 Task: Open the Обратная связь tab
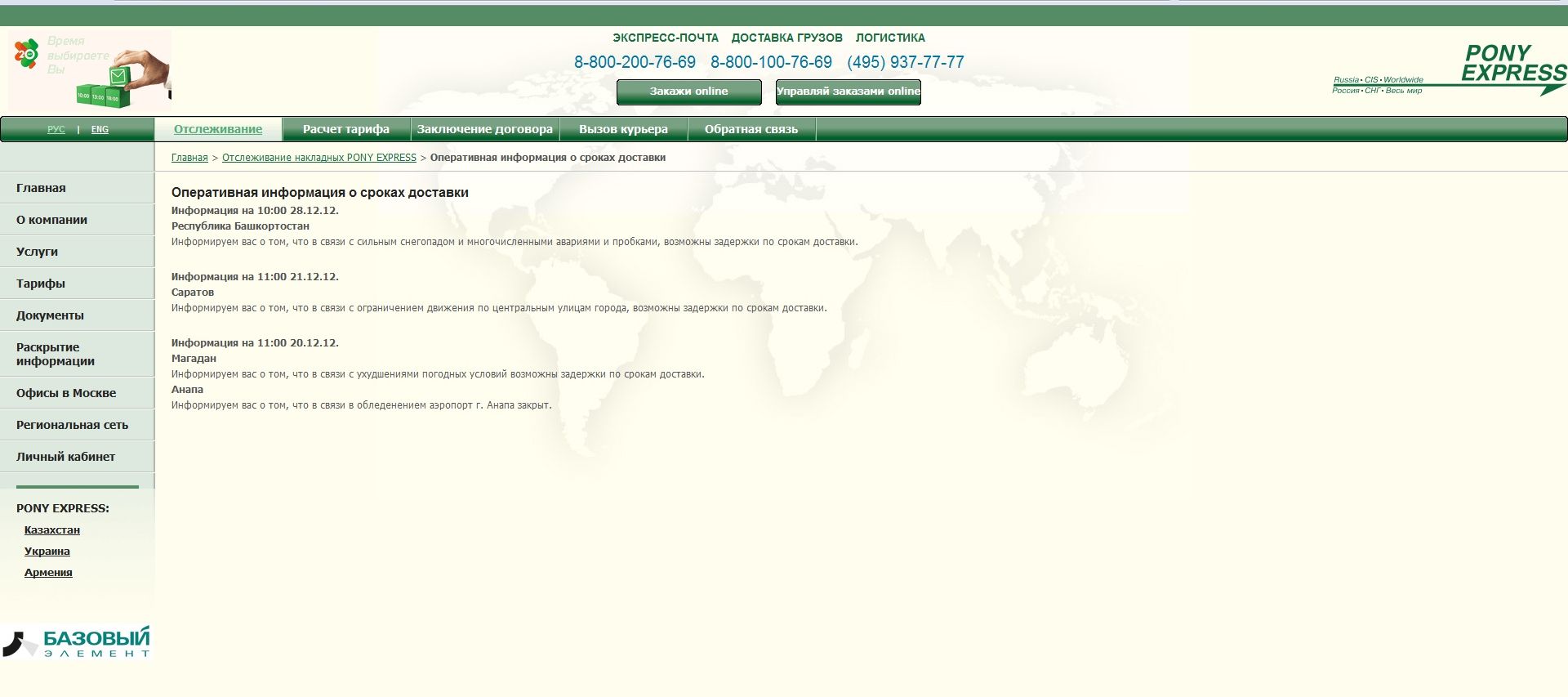click(751, 129)
